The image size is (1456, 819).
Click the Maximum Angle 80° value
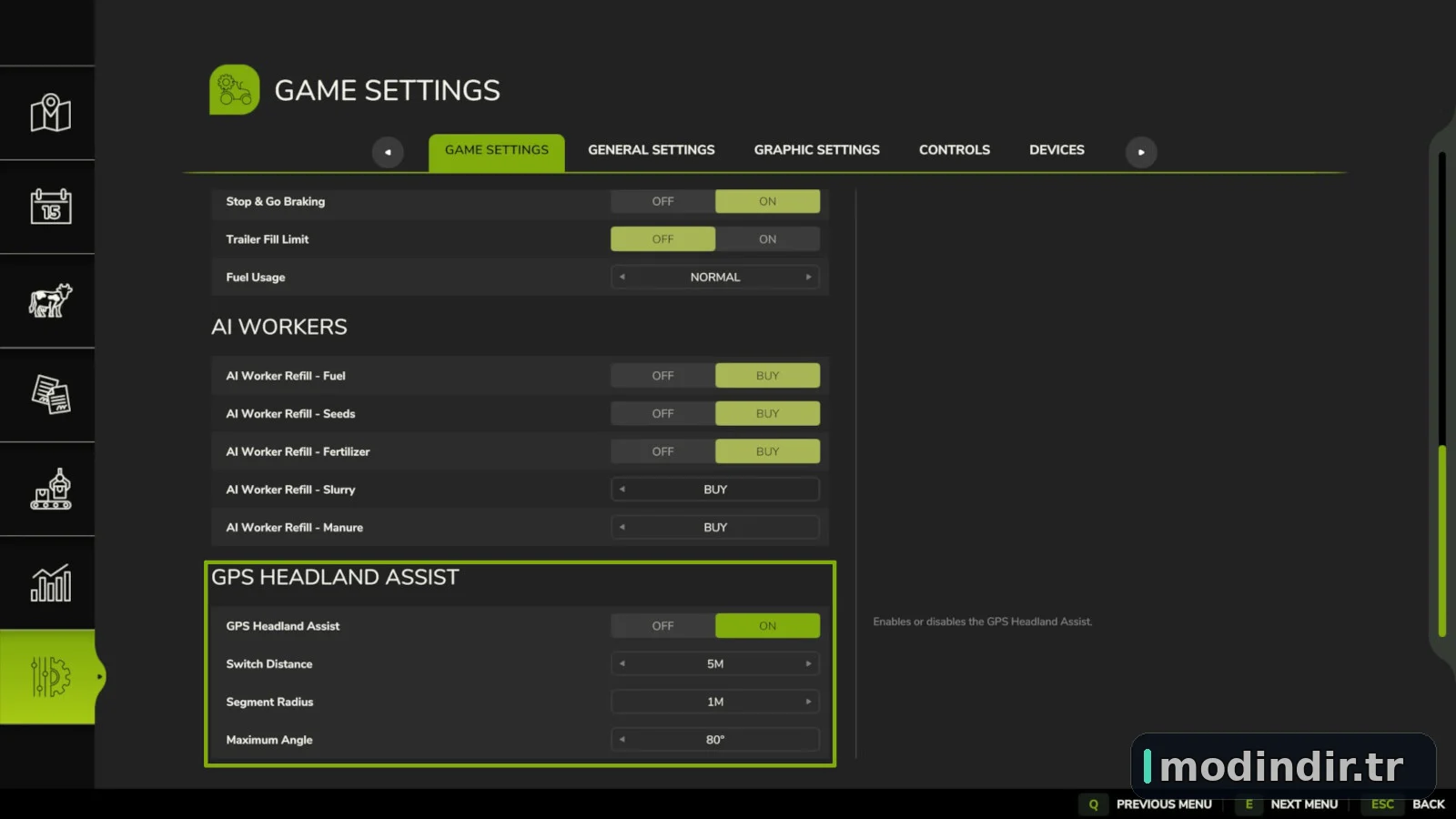point(715,740)
